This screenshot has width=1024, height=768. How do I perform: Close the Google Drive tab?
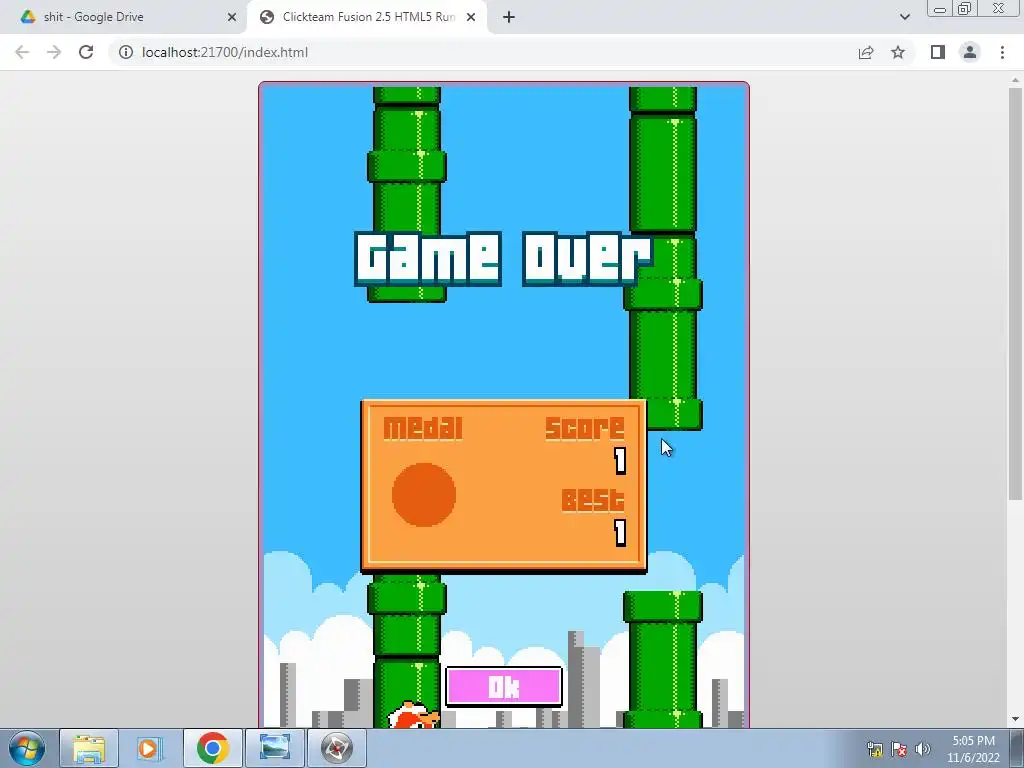(232, 17)
